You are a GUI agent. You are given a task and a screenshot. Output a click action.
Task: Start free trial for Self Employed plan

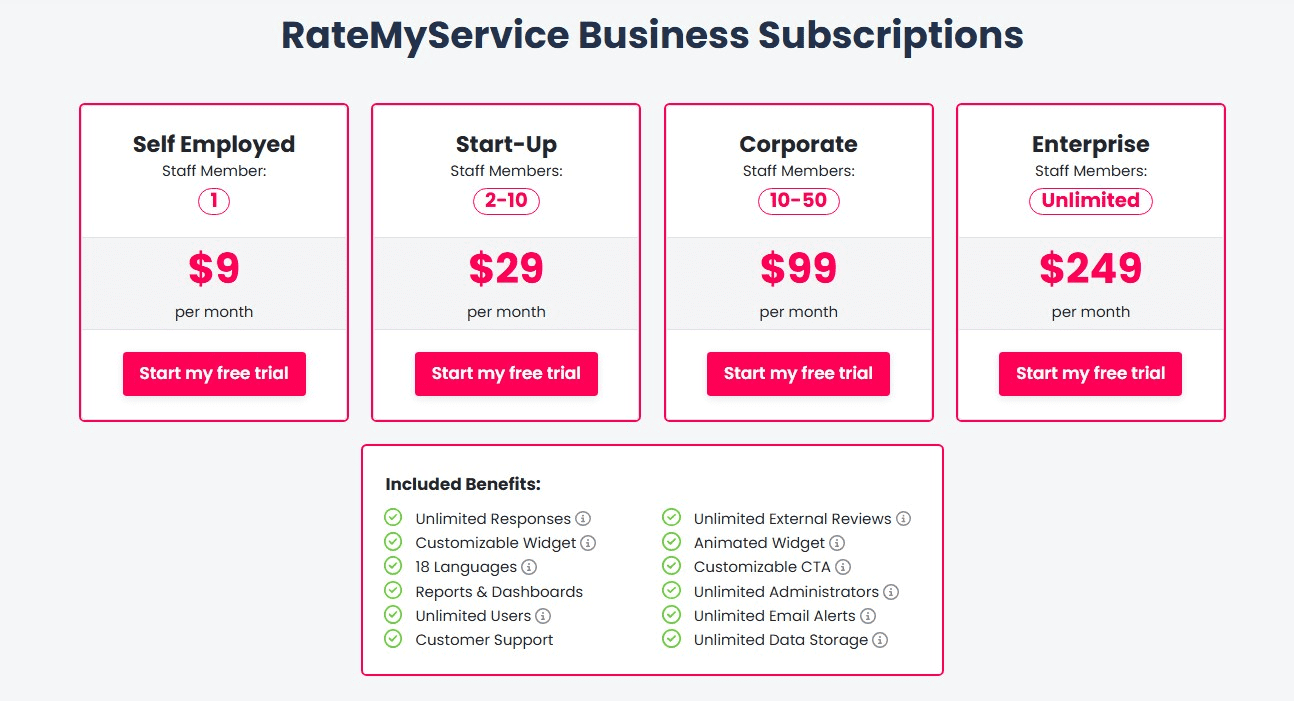(214, 374)
